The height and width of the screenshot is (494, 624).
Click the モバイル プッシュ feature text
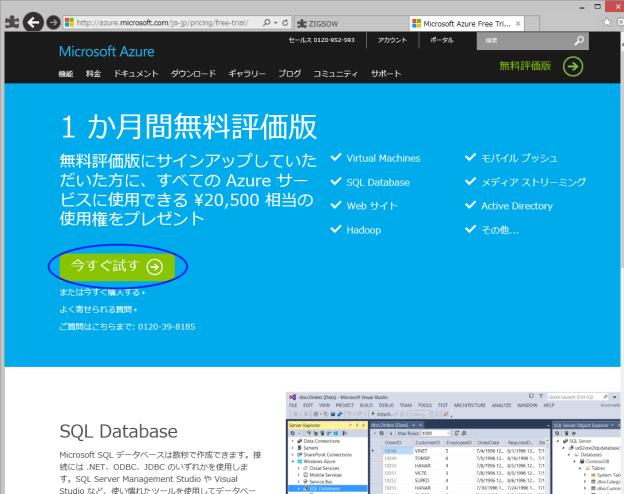pos(519,158)
